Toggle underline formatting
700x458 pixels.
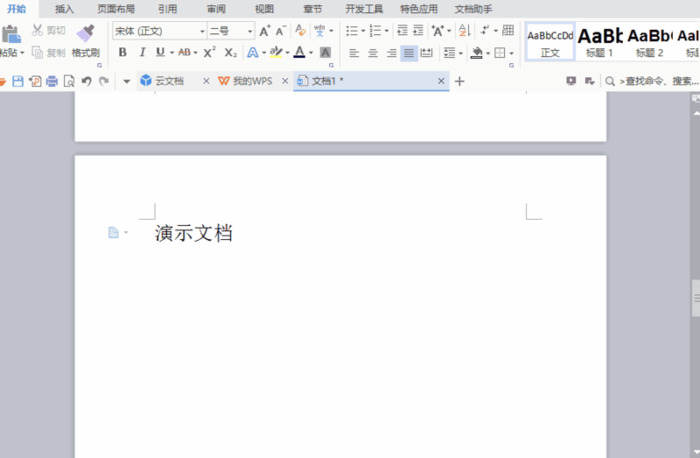coord(160,53)
